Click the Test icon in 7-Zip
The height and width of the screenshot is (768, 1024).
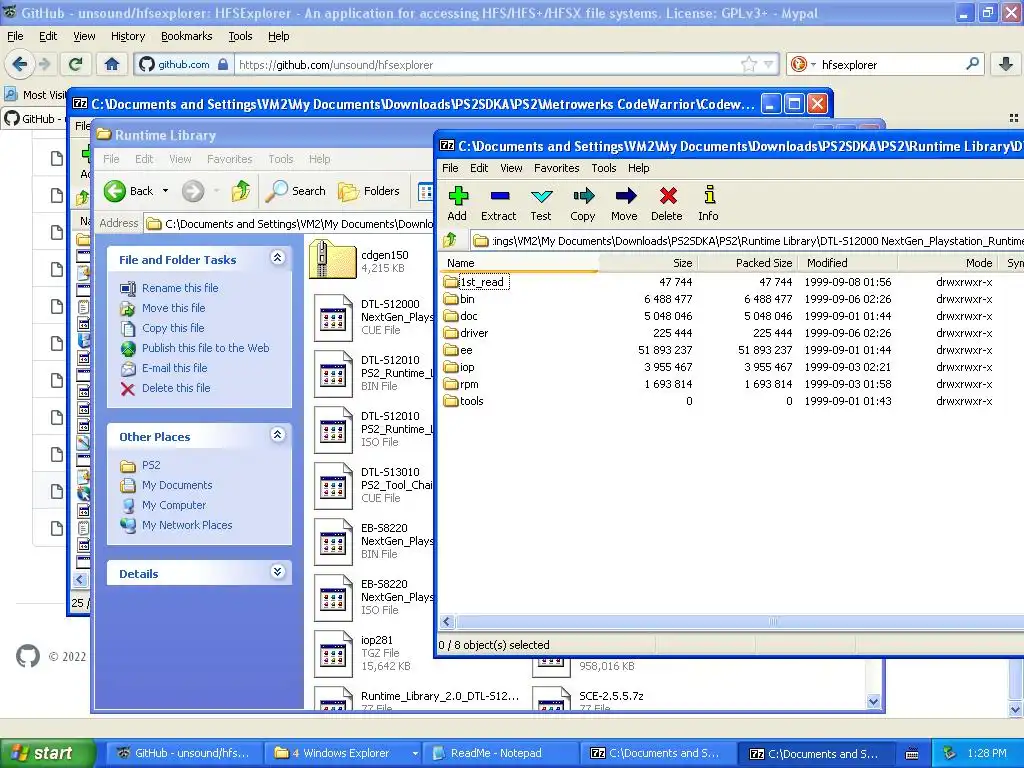click(x=541, y=203)
